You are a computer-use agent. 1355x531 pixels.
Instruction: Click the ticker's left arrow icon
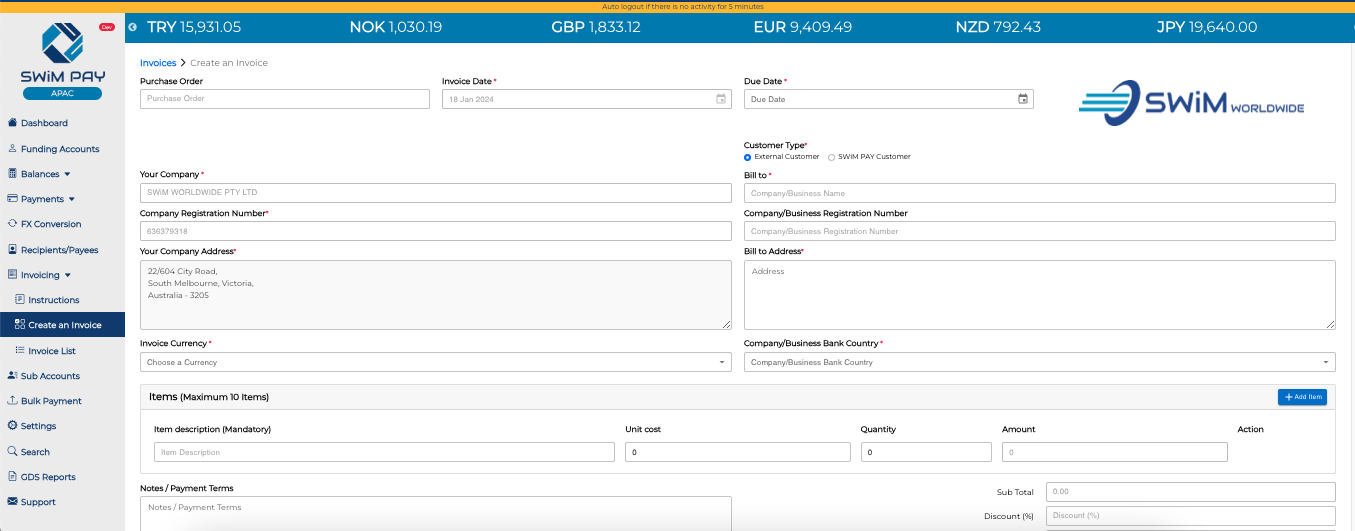click(x=133, y=27)
